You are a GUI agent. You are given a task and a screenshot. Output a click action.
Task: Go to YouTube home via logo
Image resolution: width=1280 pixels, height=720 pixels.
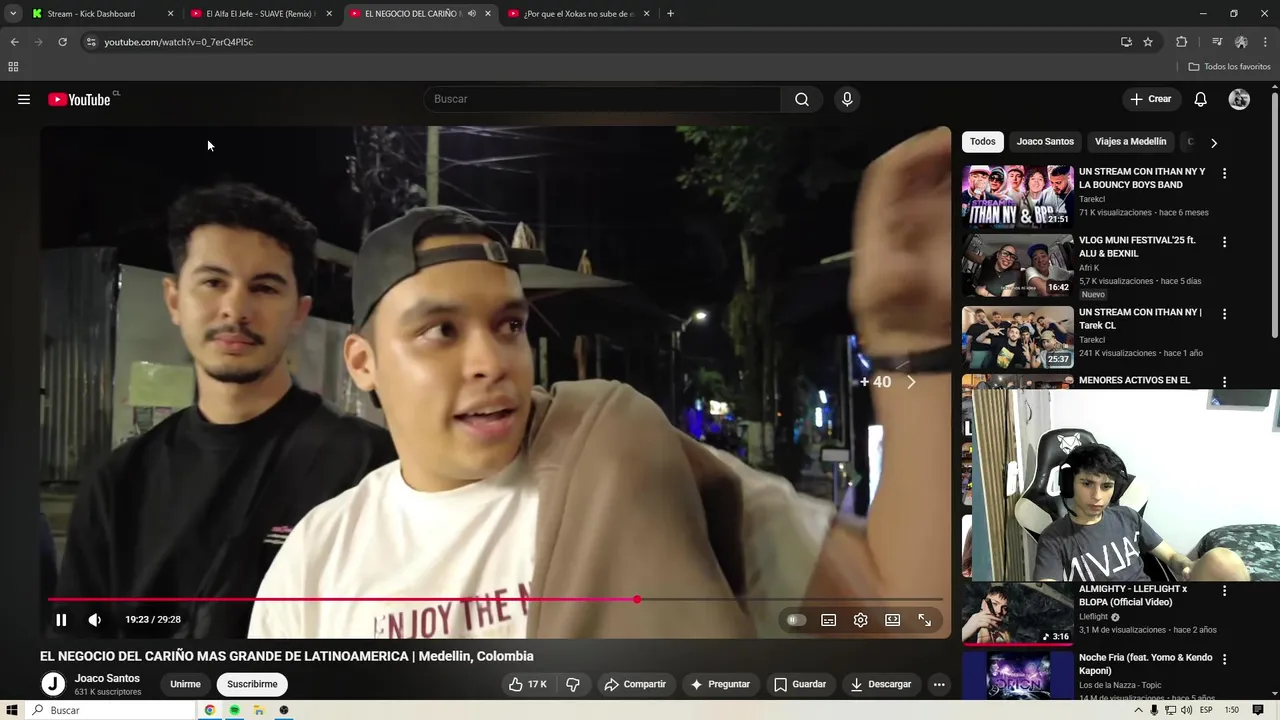pos(78,99)
